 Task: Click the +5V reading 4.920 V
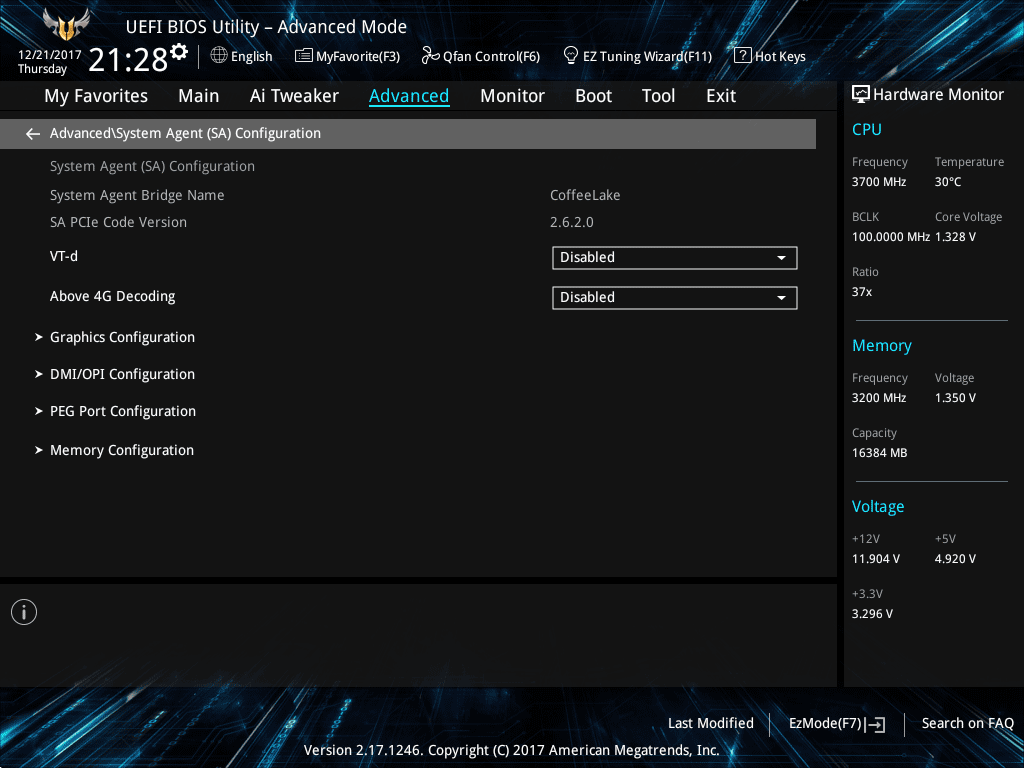955,558
